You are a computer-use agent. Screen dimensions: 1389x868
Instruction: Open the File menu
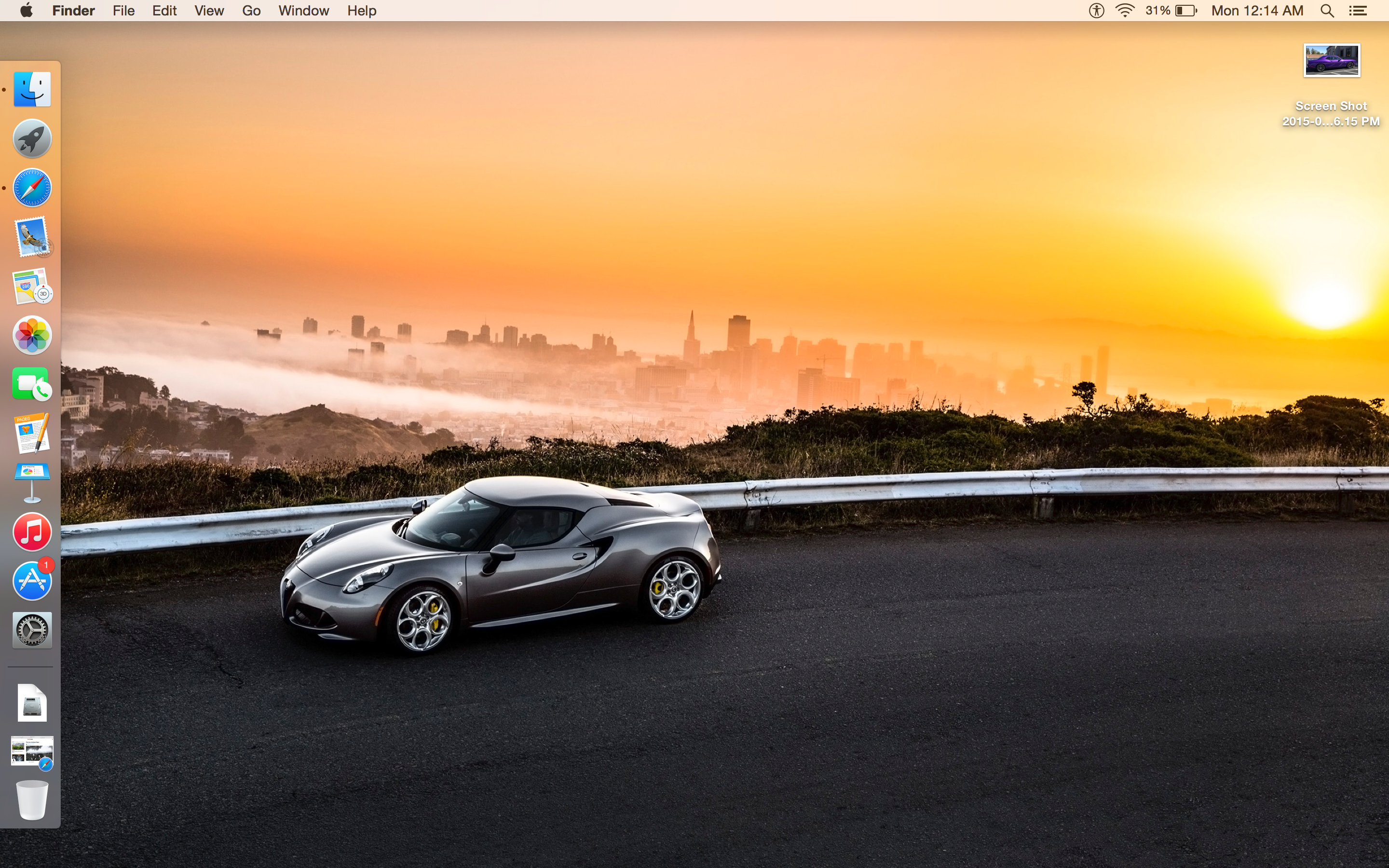[x=123, y=10]
